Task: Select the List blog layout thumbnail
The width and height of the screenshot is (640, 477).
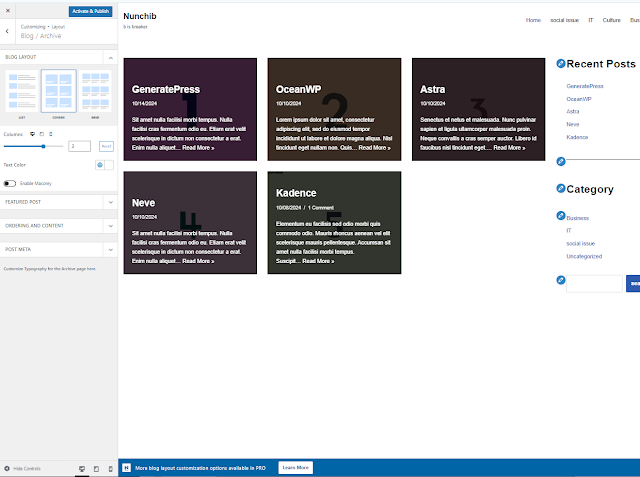Action: coord(22,91)
